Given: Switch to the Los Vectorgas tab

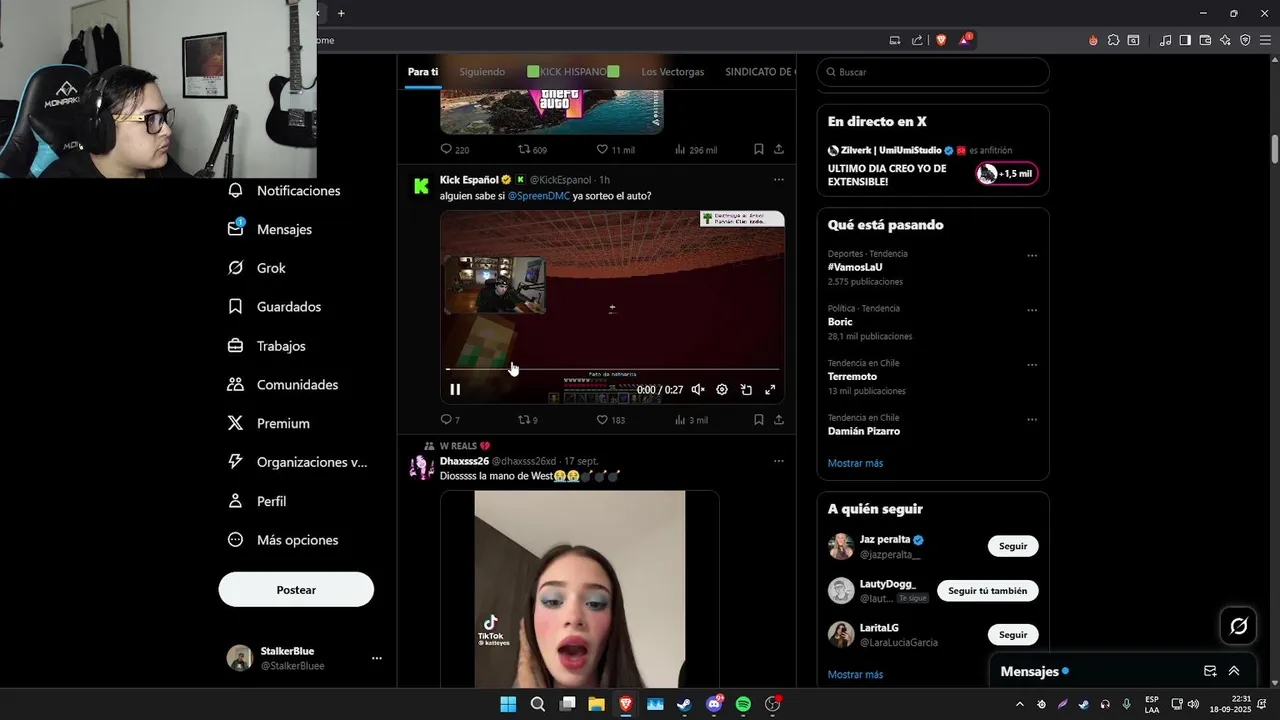Looking at the screenshot, I should point(673,72).
